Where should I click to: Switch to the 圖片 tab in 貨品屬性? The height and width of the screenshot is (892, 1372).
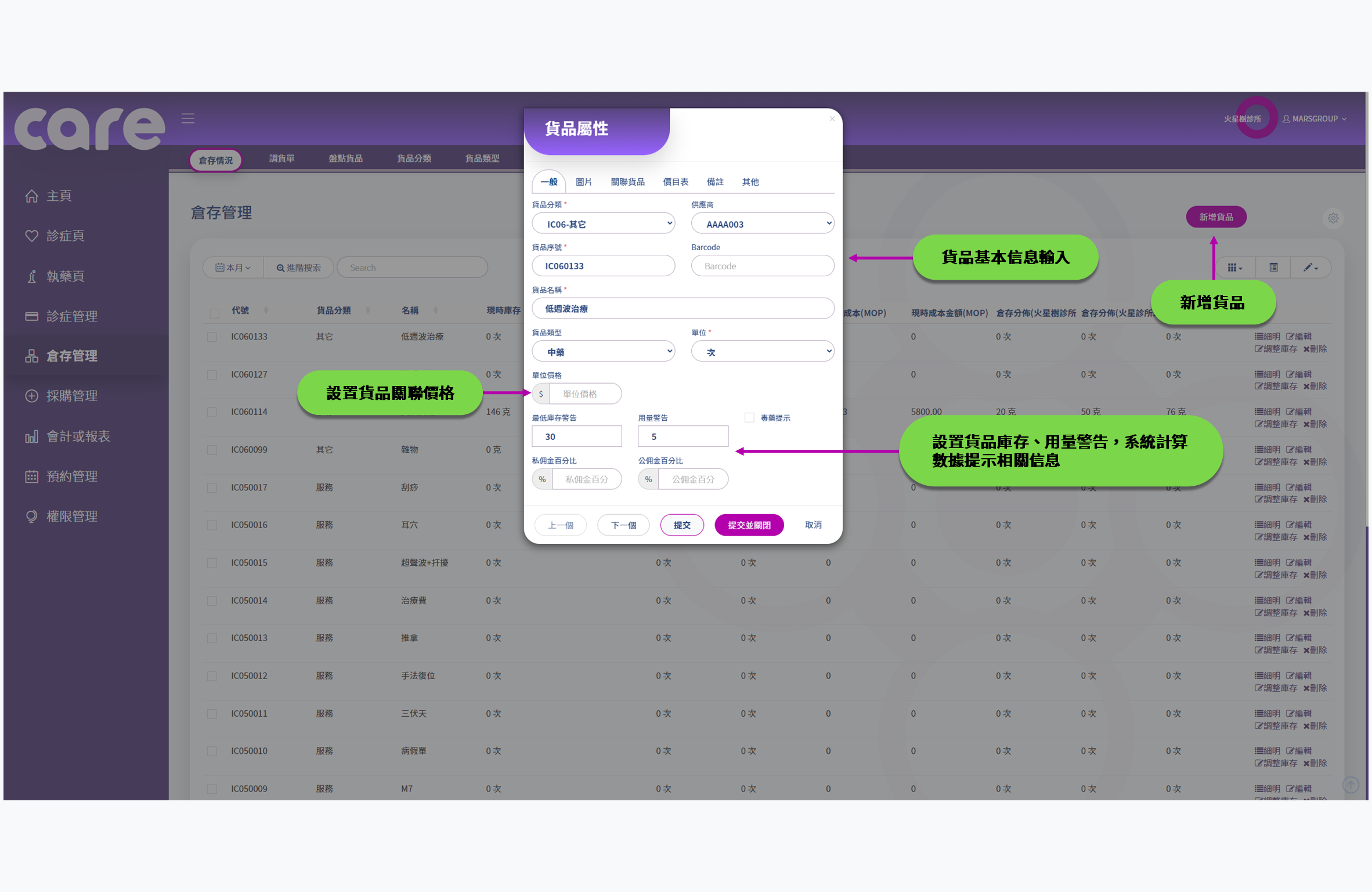pyautogui.click(x=584, y=181)
